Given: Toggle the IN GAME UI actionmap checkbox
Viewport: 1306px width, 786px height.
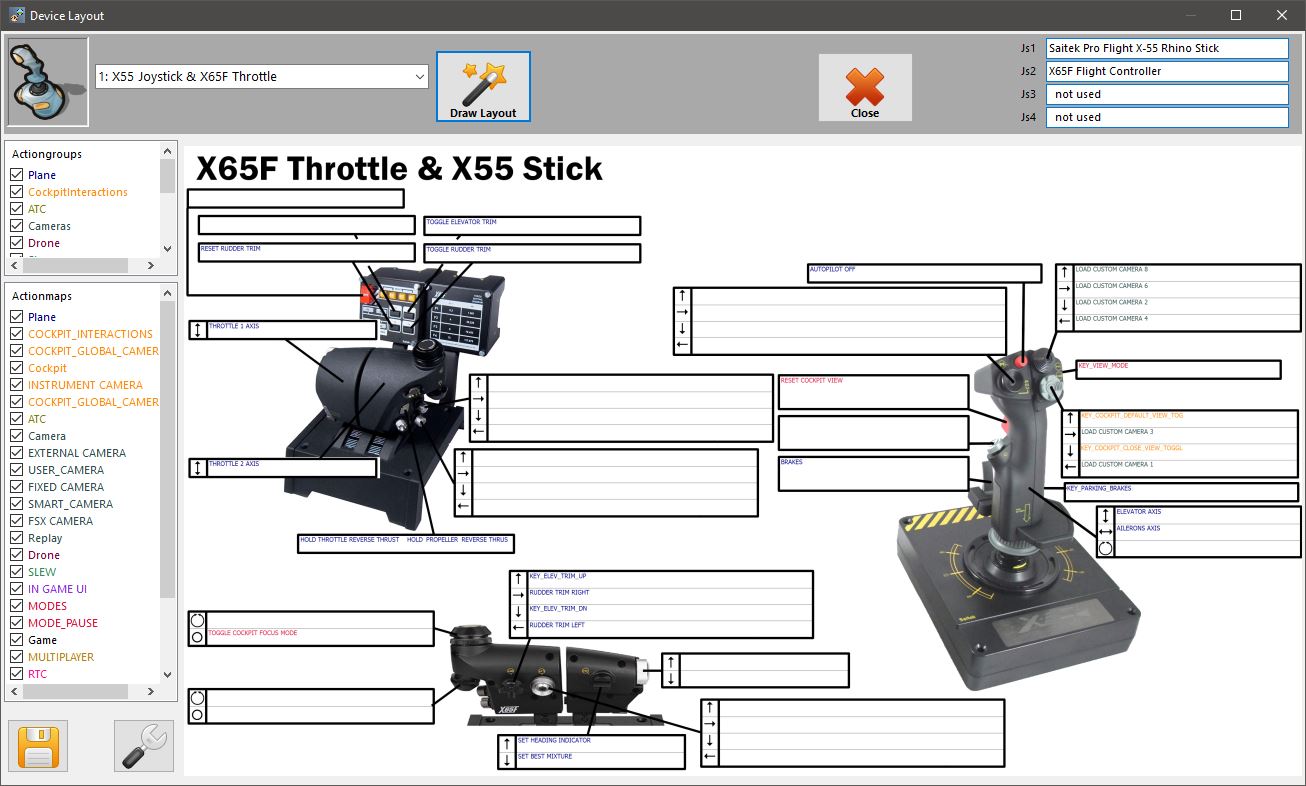Looking at the screenshot, I should click(x=17, y=589).
